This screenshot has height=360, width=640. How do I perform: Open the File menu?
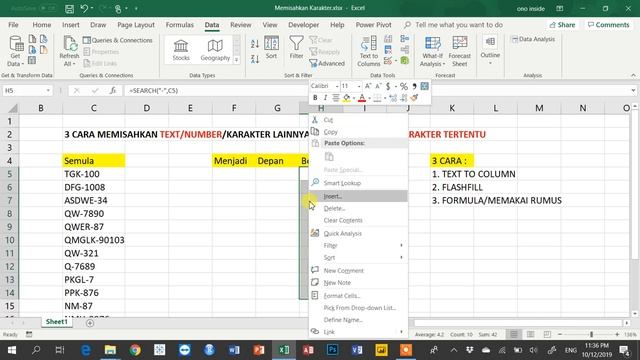coord(13,25)
